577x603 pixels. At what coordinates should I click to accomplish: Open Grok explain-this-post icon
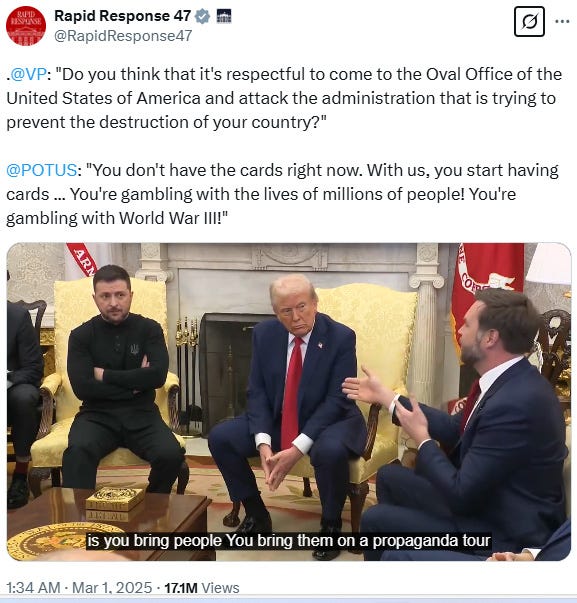529,22
